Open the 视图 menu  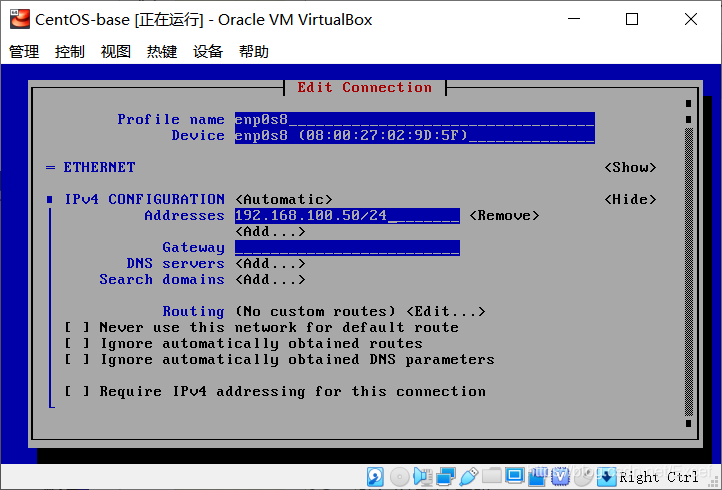click(x=116, y=52)
